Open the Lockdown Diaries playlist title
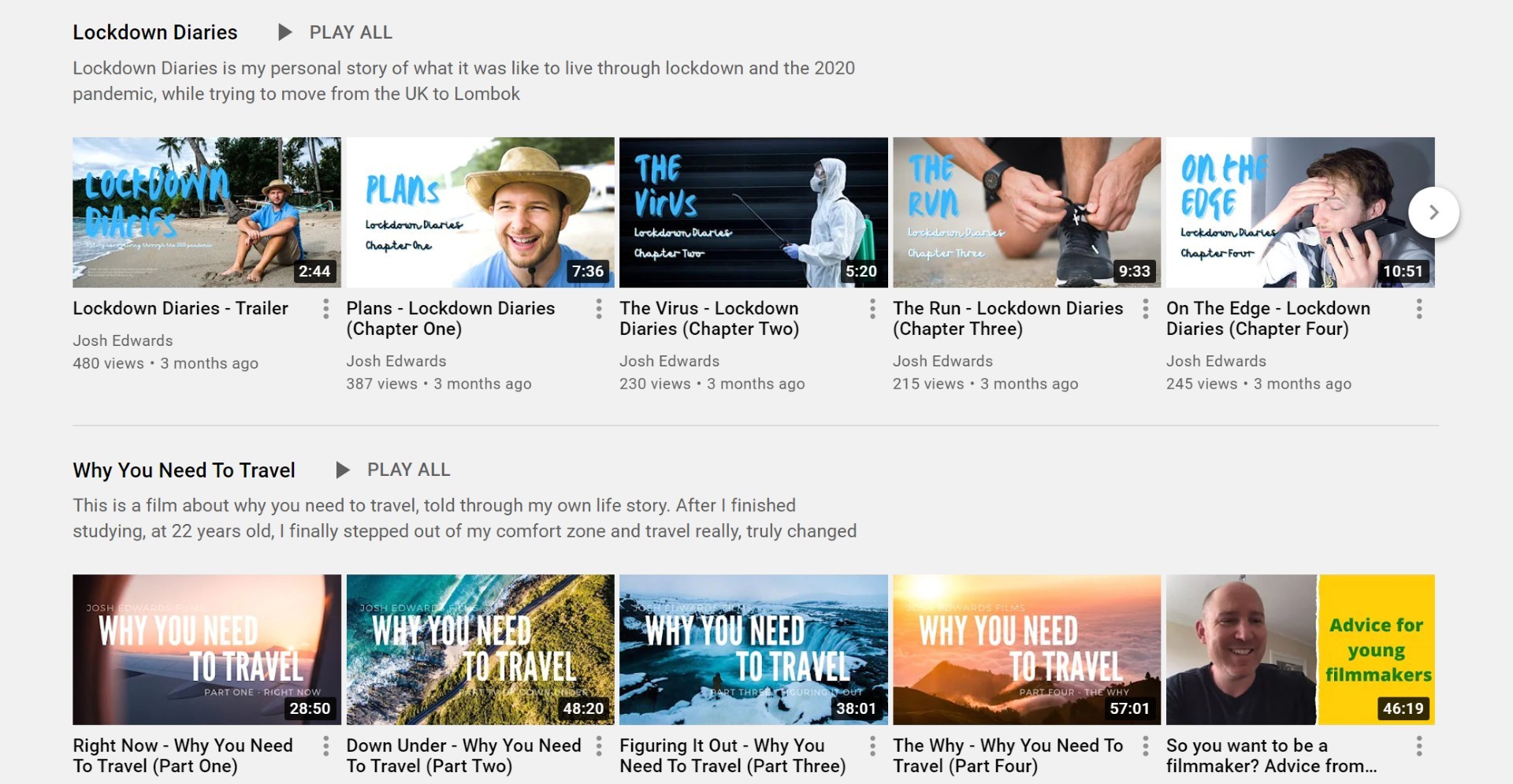This screenshot has width=1513, height=784. click(154, 32)
